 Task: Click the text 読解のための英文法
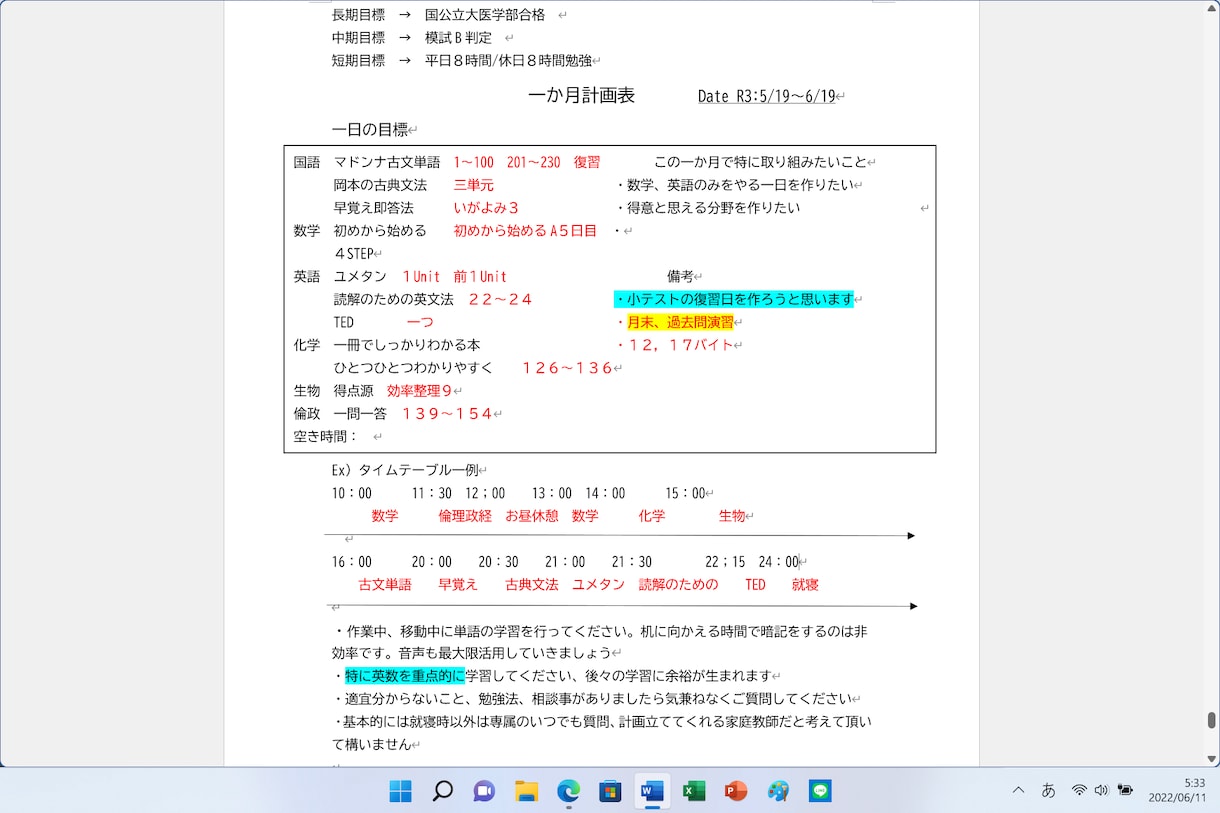point(393,299)
